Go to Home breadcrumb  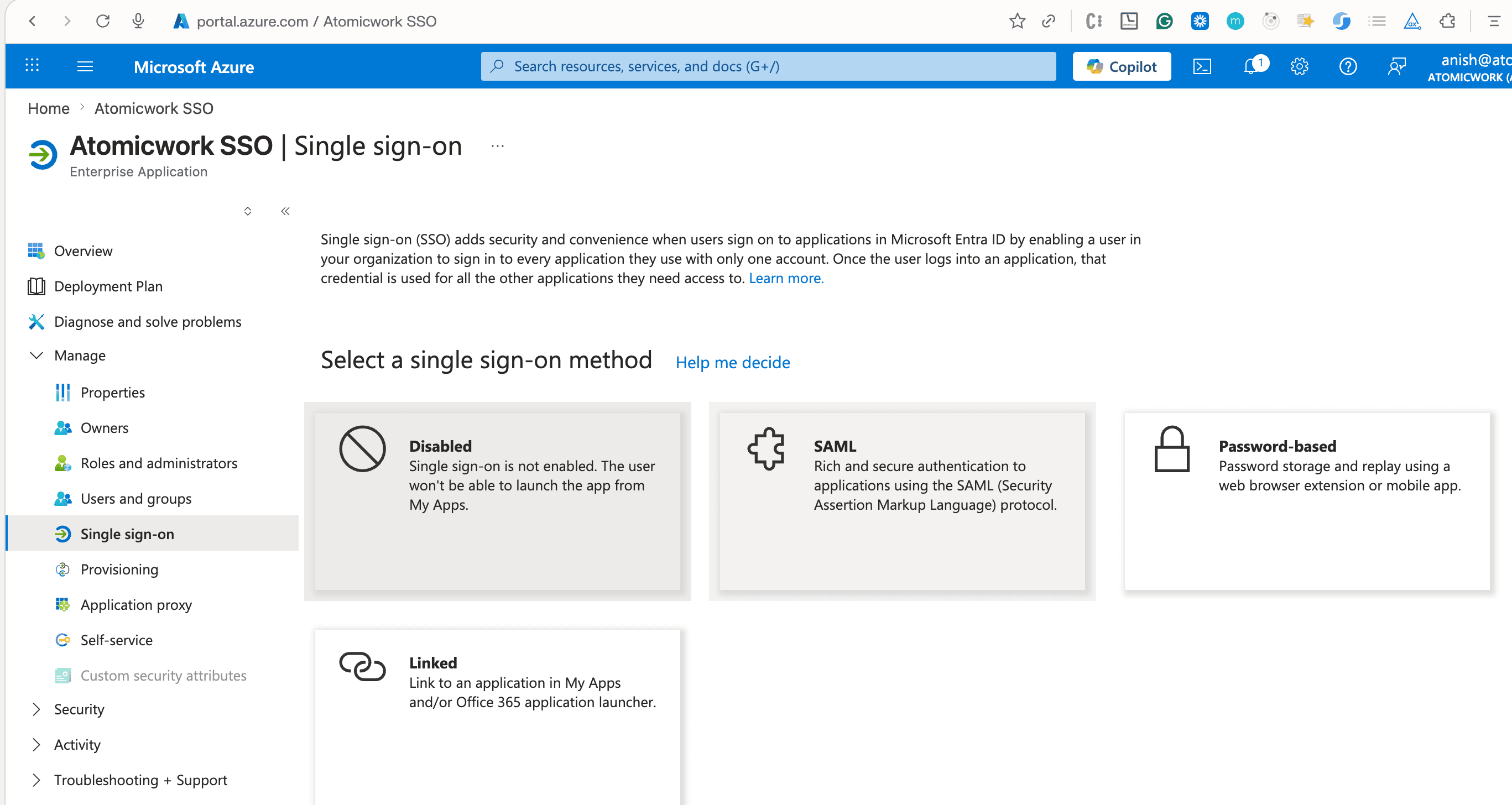point(49,108)
